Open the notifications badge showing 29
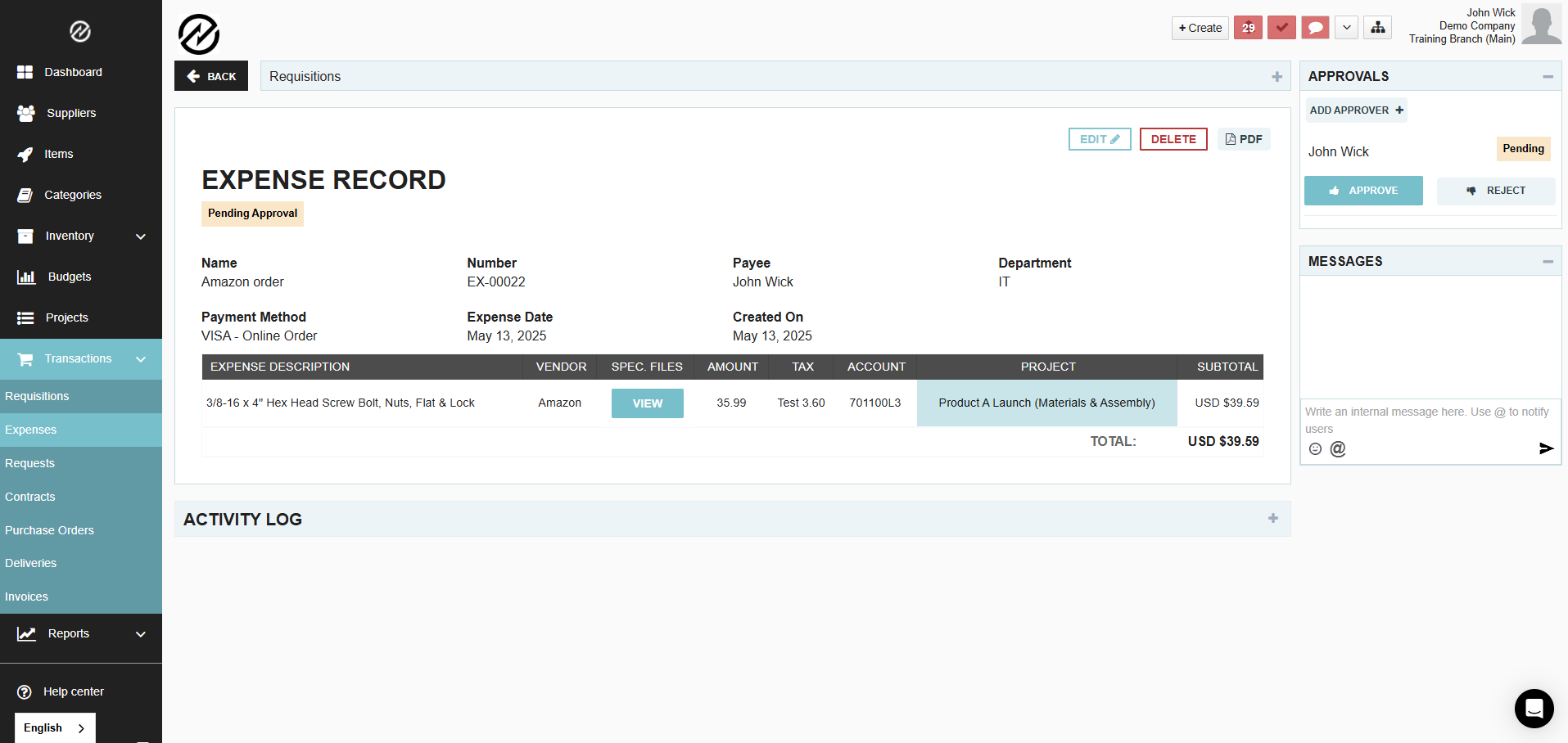Viewport: 1568px width, 743px height. tap(1248, 28)
